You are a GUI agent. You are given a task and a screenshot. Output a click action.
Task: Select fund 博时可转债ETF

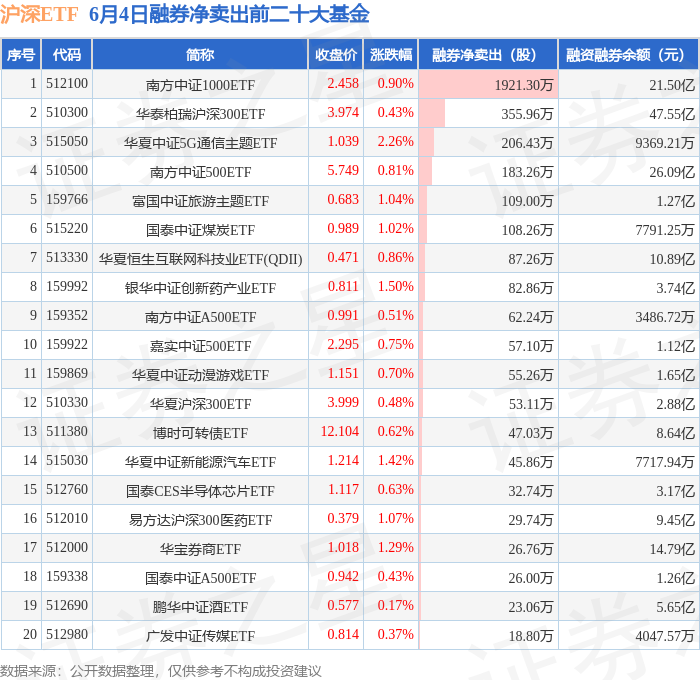pos(200,433)
